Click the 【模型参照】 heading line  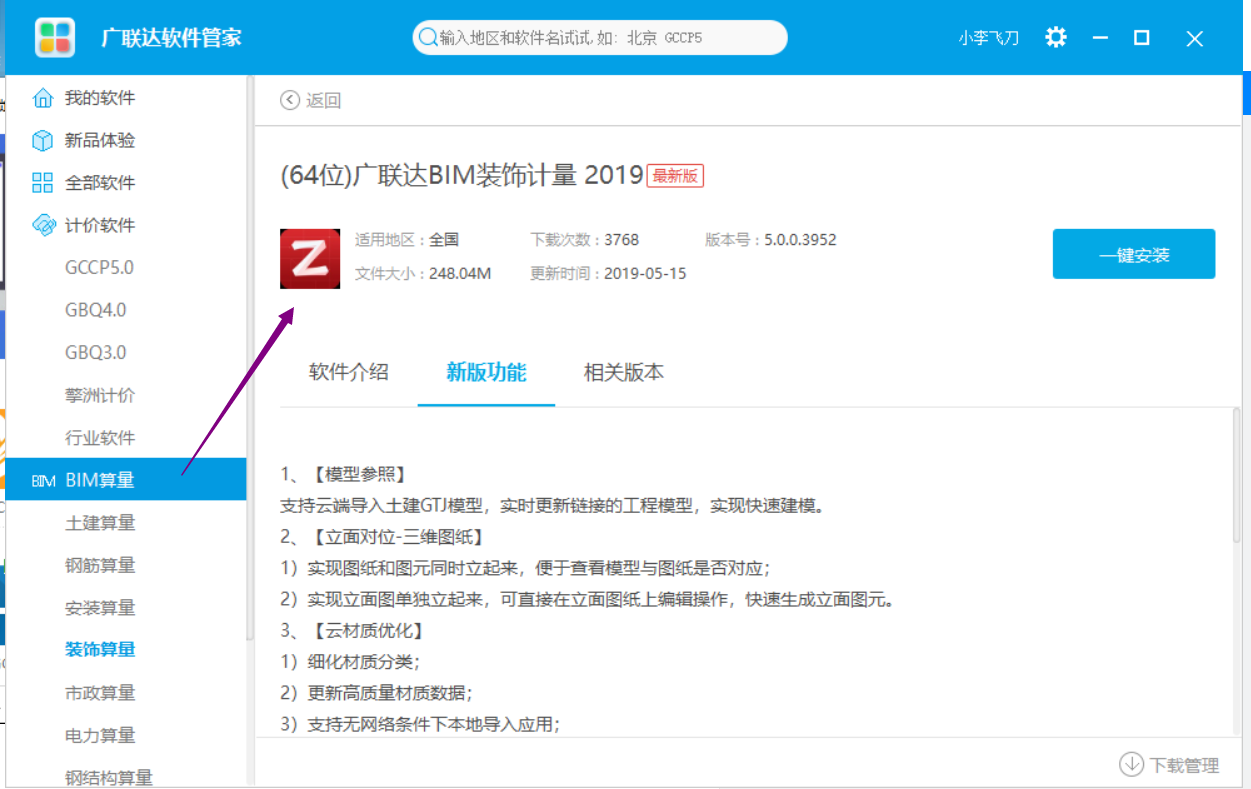(x=345, y=474)
